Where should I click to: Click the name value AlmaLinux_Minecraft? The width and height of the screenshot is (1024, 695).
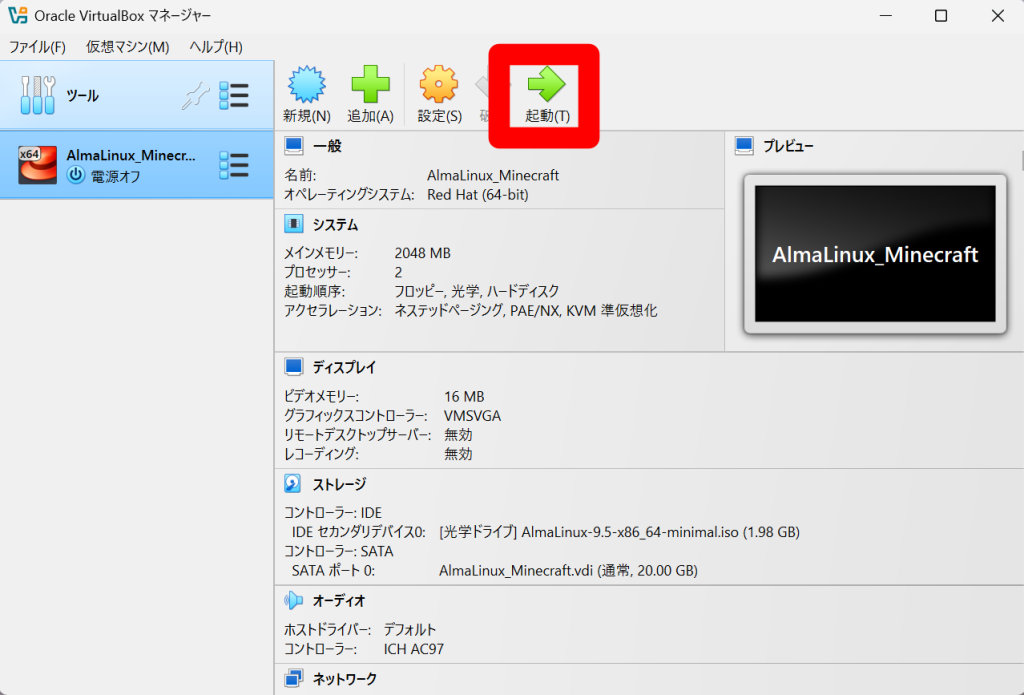click(x=493, y=175)
